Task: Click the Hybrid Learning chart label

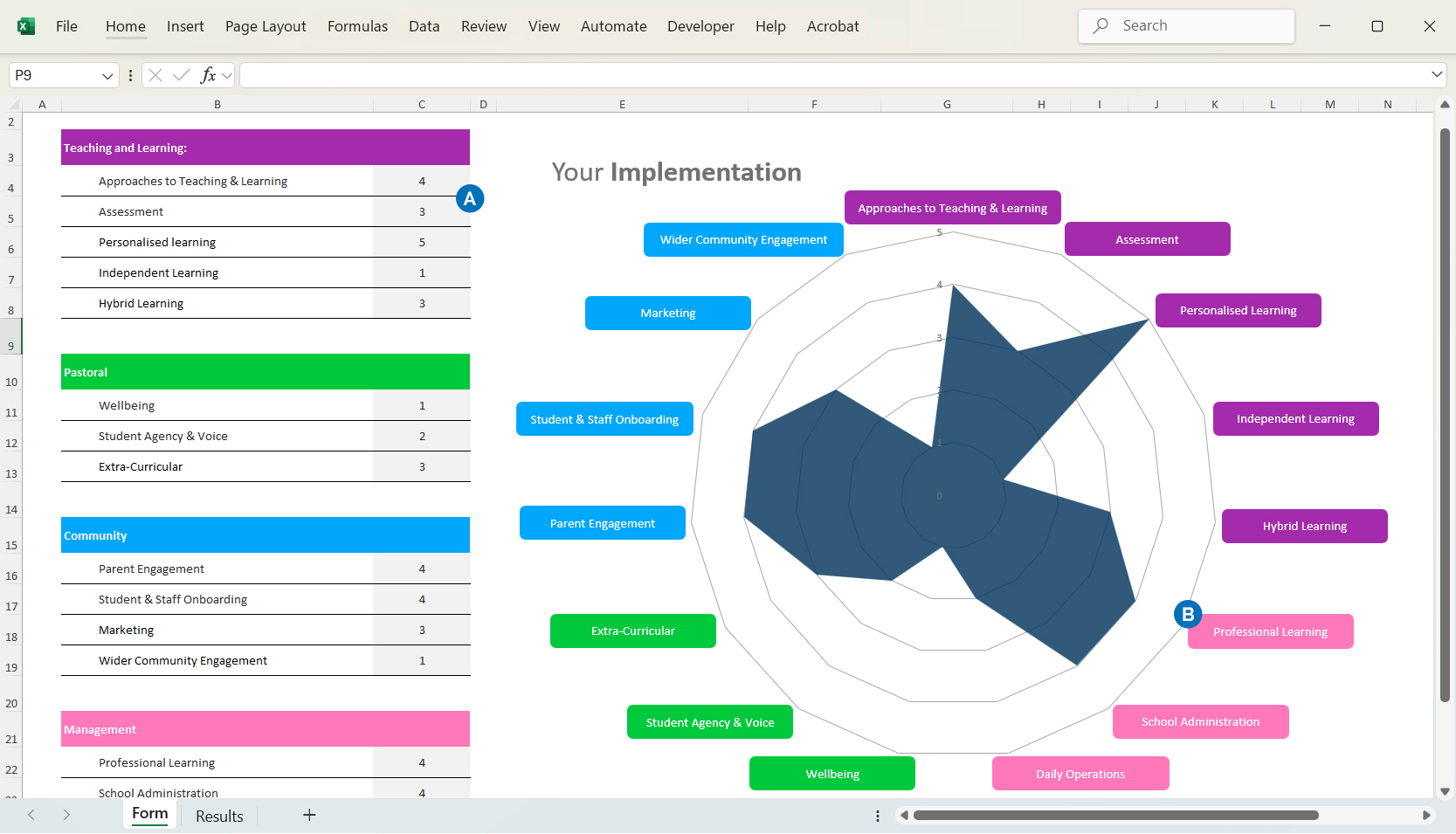Action: click(x=1304, y=526)
